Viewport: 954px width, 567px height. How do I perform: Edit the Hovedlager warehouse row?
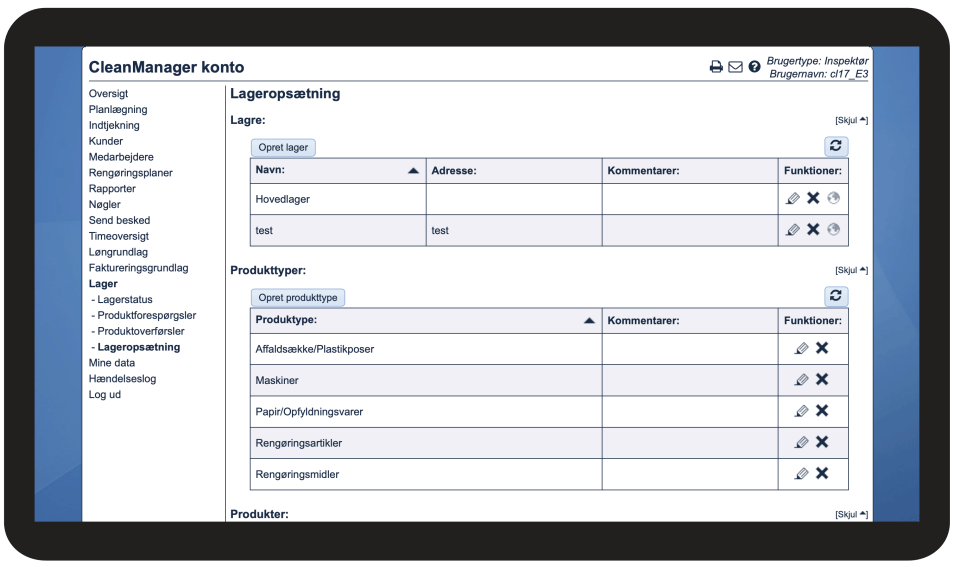(x=793, y=198)
